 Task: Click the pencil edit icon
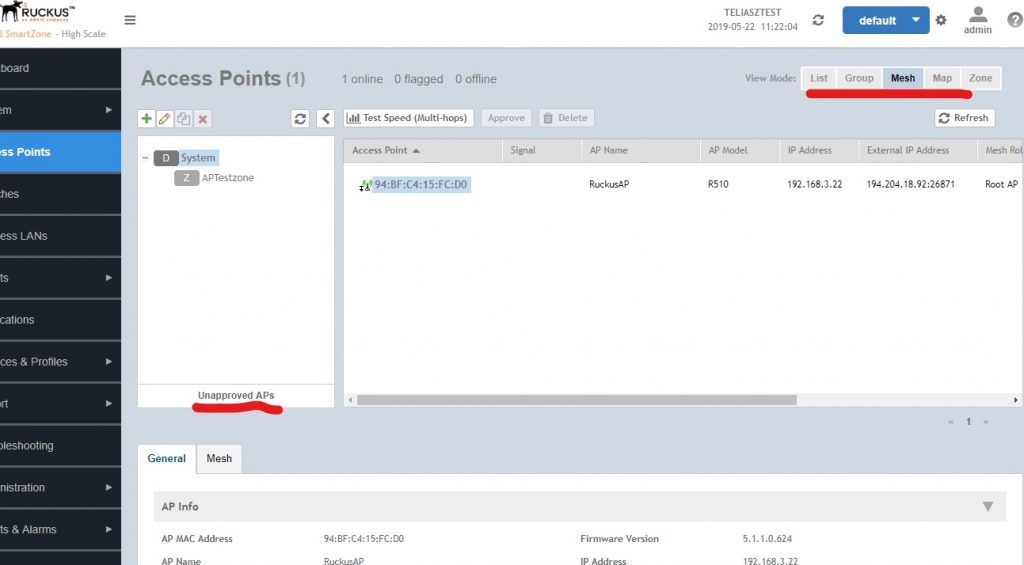[165, 119]
